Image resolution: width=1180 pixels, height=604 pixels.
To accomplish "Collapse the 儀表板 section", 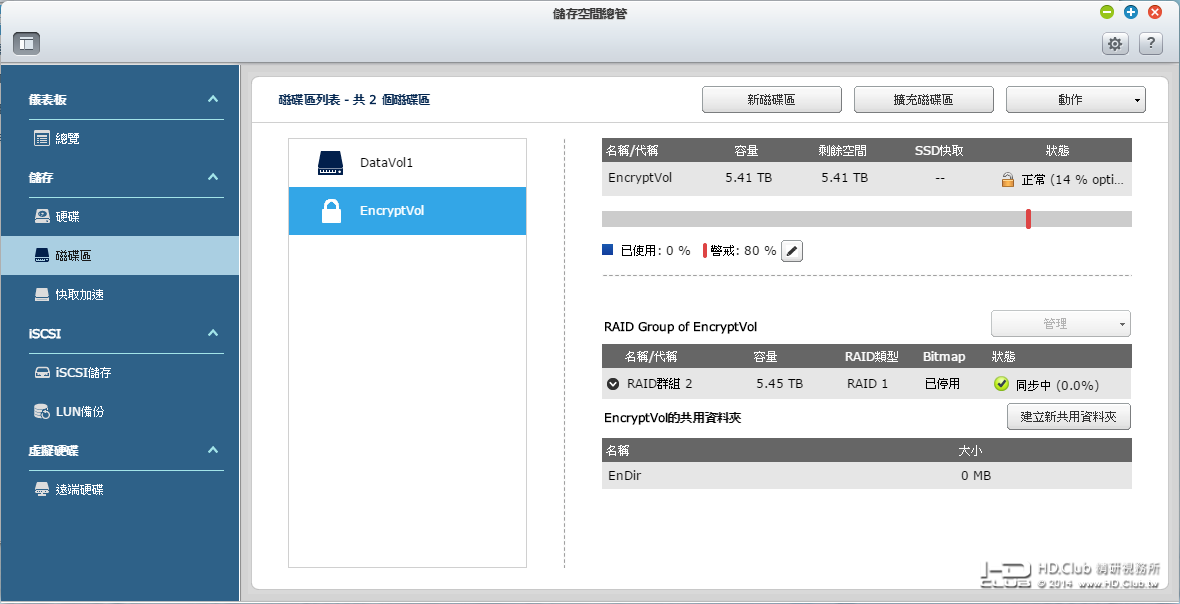I will (x=213, y=99).
